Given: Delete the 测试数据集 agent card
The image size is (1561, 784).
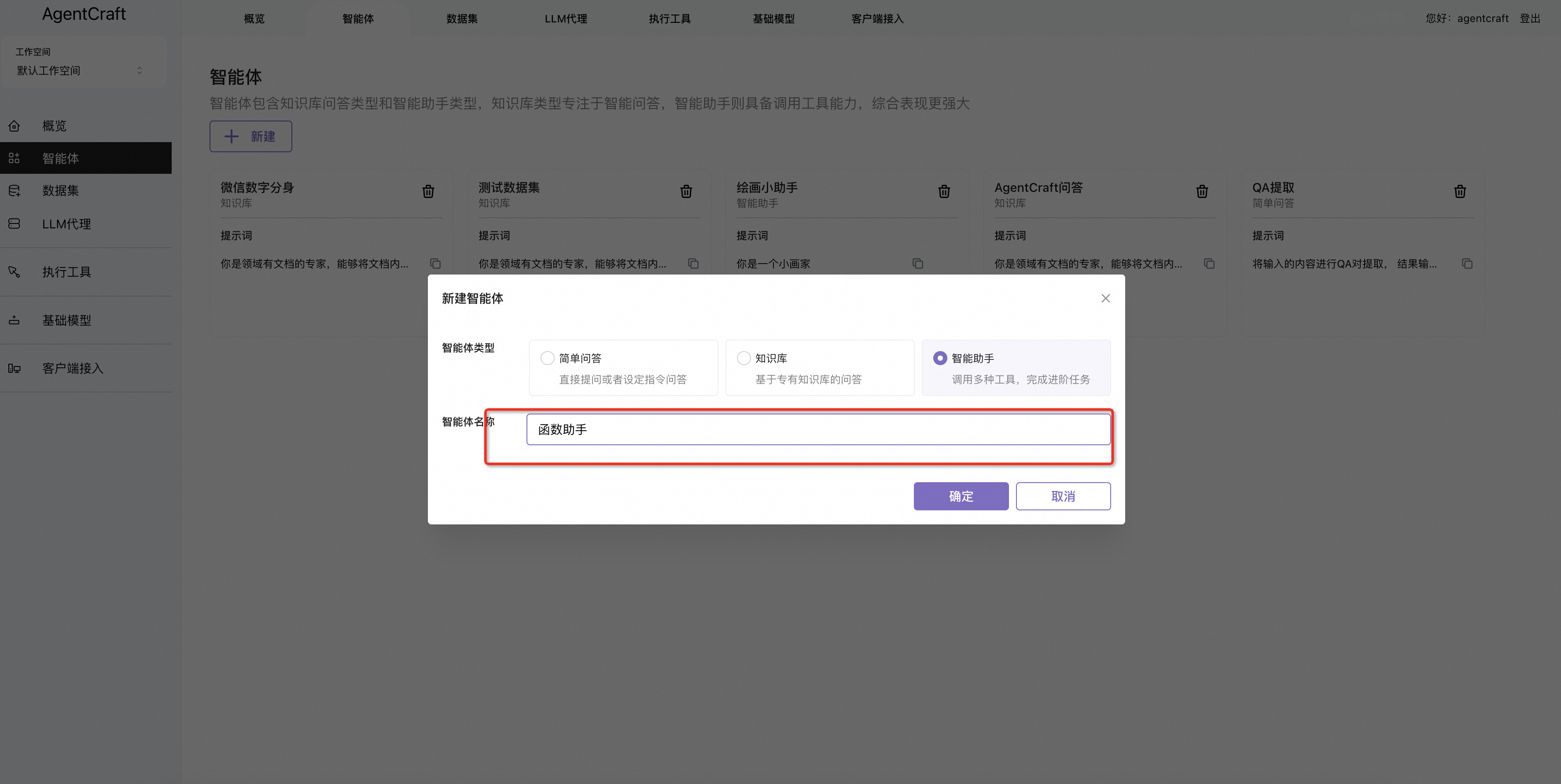Looking at the screenshot, I should [x=686, y=191].
